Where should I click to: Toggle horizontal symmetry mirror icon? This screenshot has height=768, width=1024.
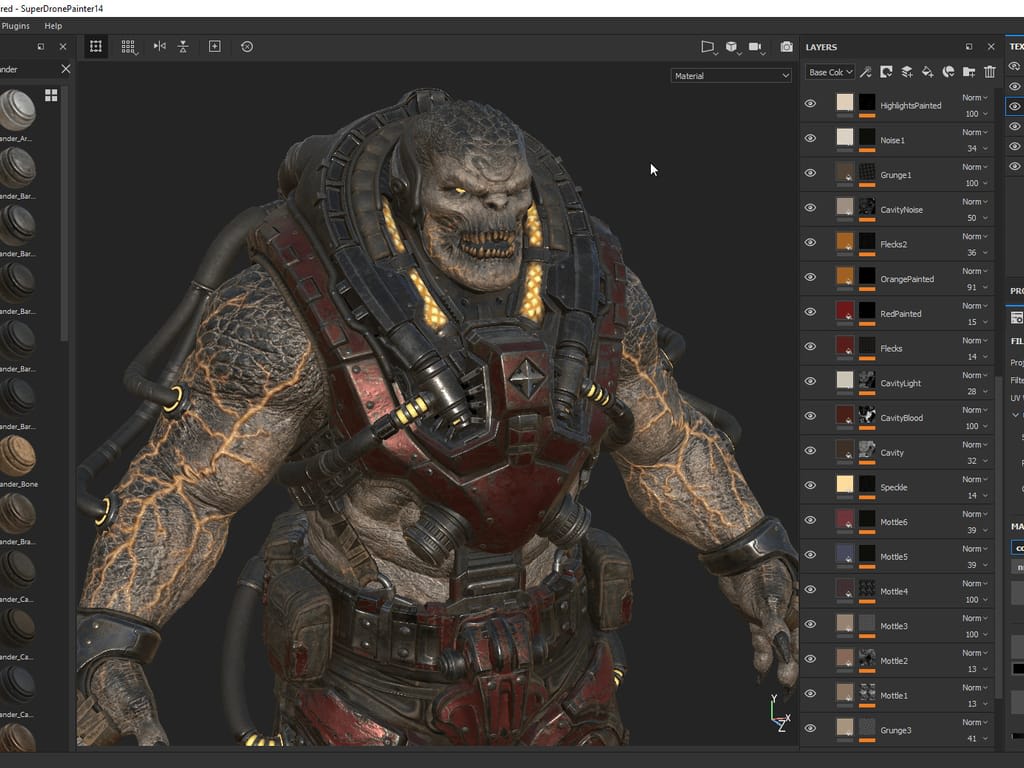pos(159,46)
